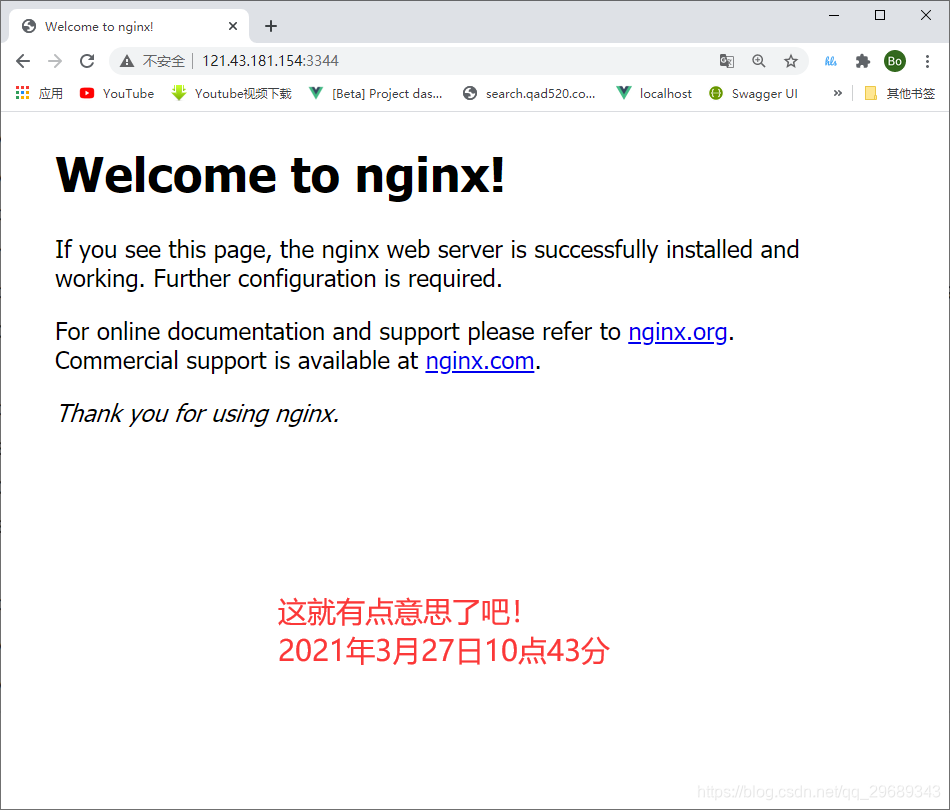This screenshot has height=810, width=950.
Task: Open the not-secure warning site info
Action: point(153,61)
